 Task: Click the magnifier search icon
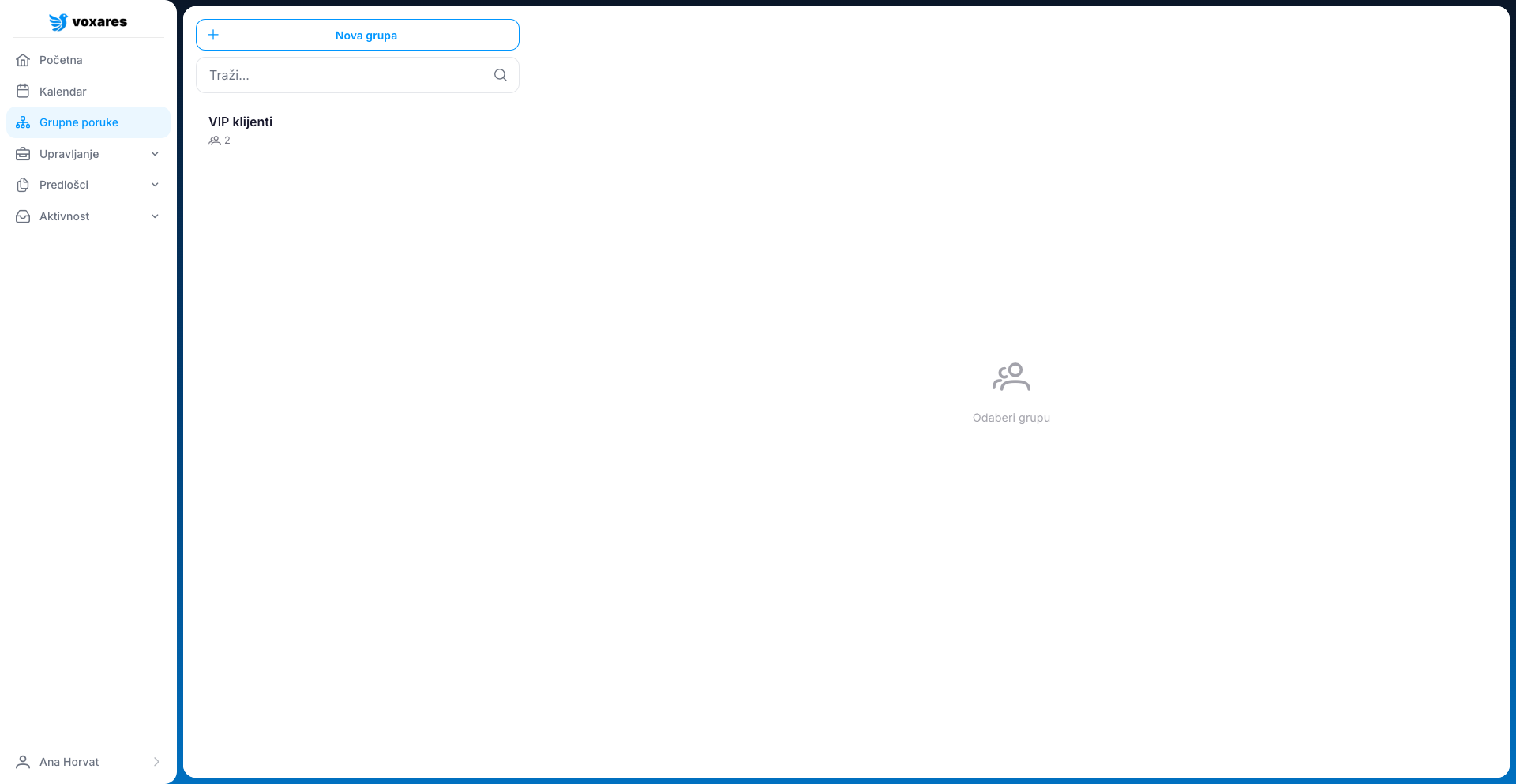pos(500,75)
